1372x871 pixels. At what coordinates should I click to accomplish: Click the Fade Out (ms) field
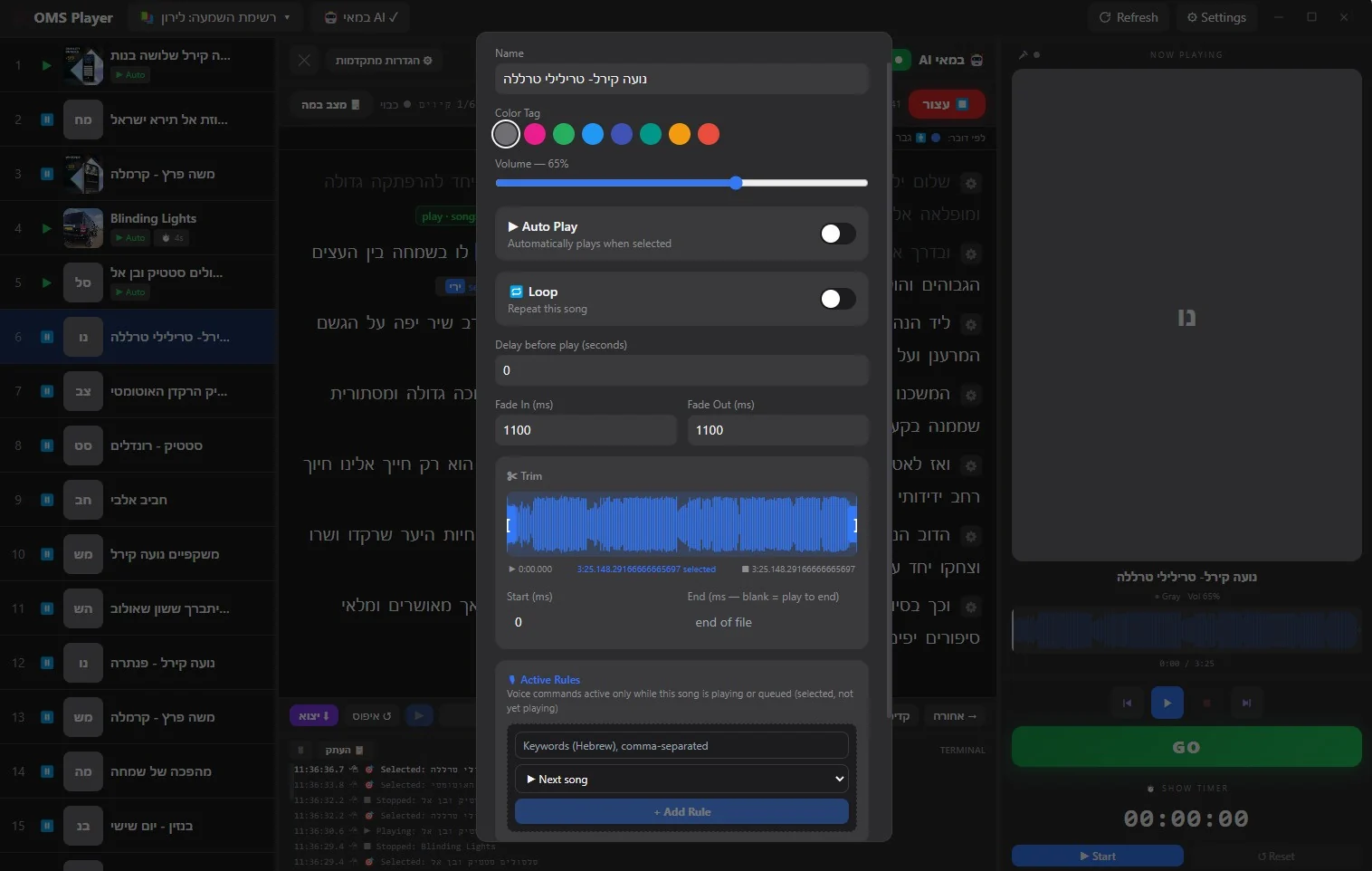coord(777,430)
